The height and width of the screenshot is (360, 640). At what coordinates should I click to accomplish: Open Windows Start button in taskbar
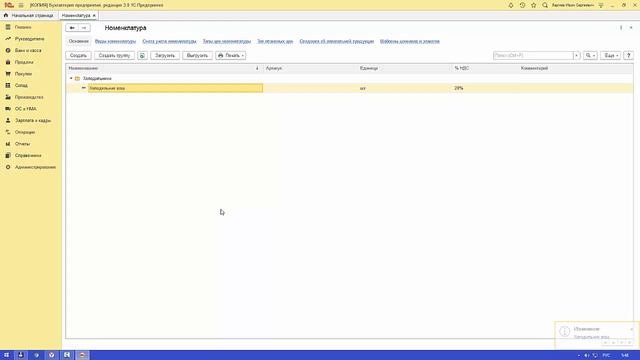(x=6, y=355)
